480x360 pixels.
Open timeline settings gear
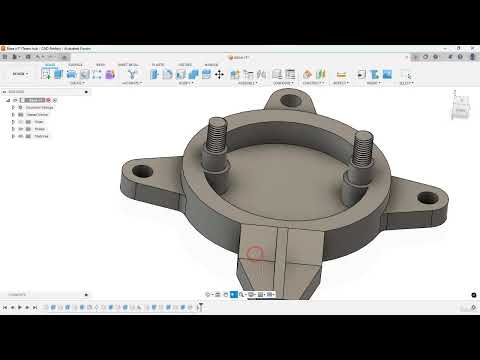(473, 307)
